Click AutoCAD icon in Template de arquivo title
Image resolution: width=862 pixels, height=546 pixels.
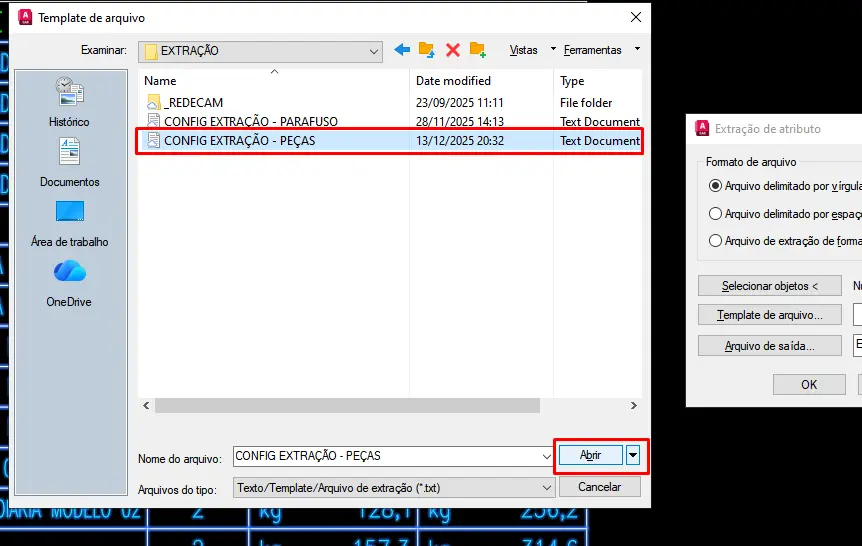coord(25,18)
